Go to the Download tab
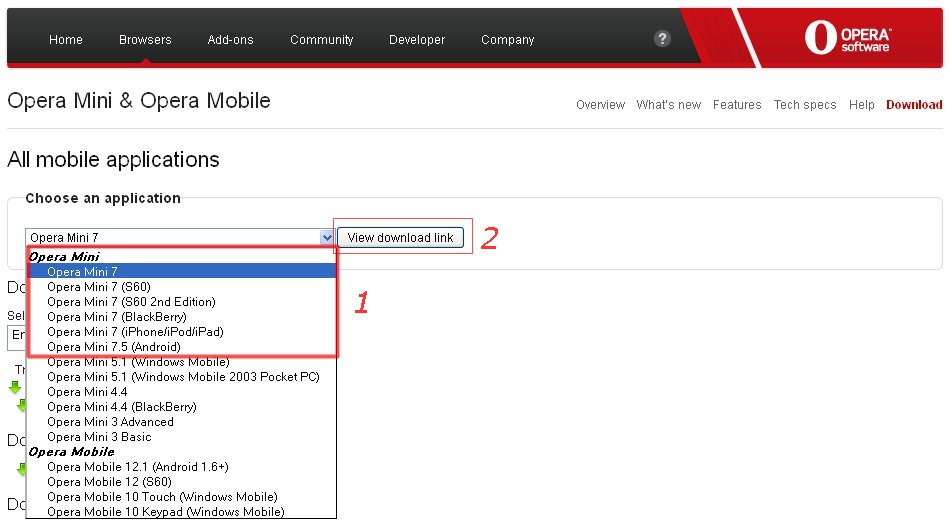This screenshot has width=950, height=522. (914, 105)
